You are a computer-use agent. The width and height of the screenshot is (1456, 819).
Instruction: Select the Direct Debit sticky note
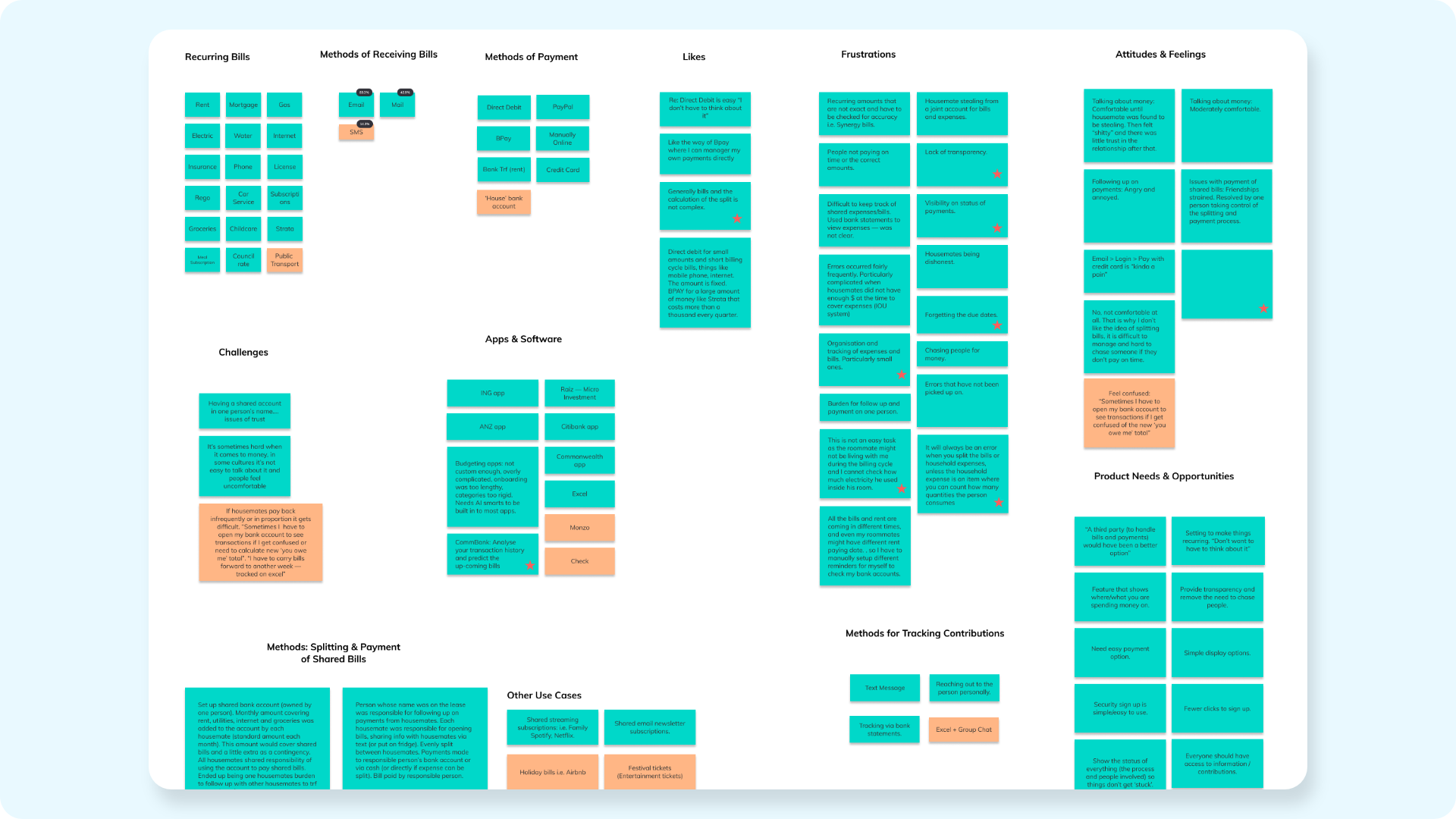click(504, 107)
